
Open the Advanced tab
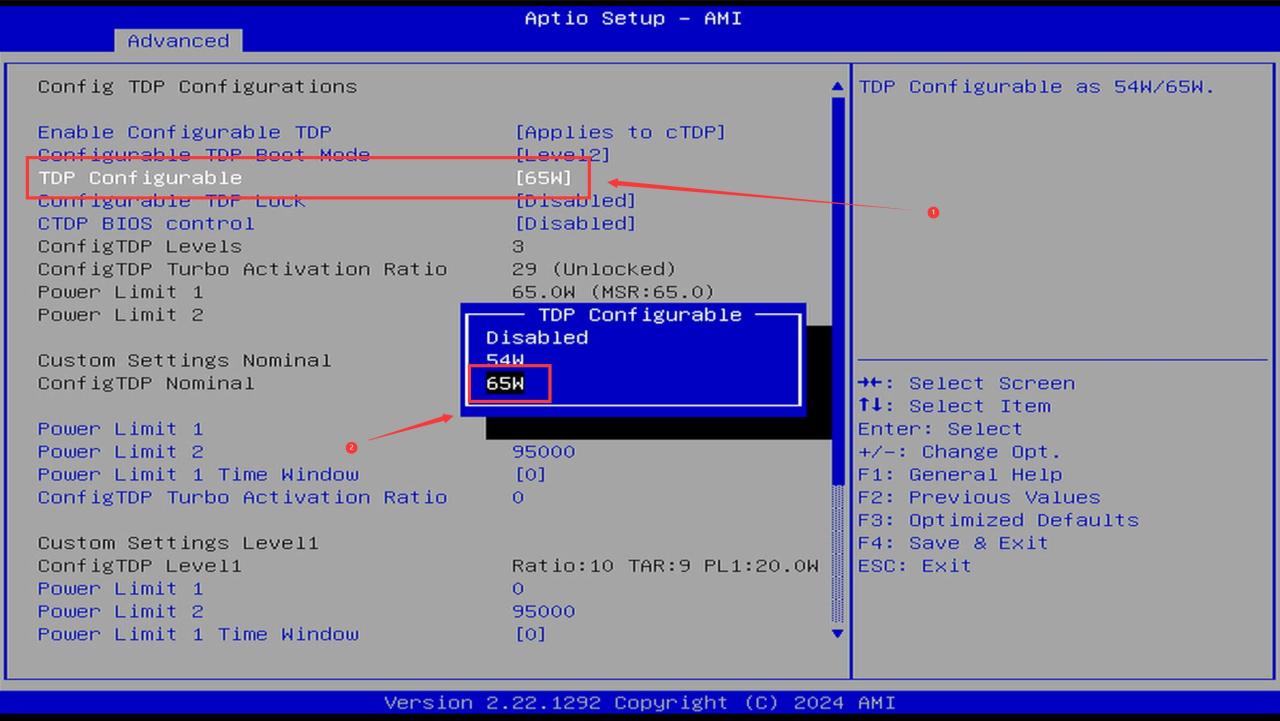178,41
